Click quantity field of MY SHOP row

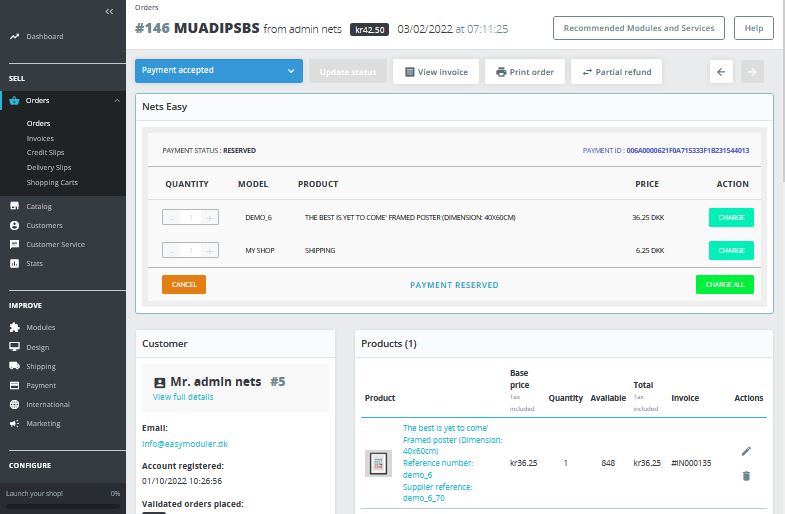190,250
